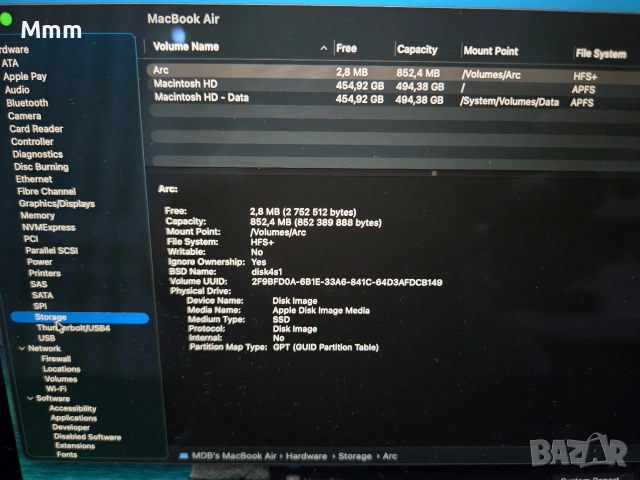
Task: Select Ethernet in the sidebar
Action: point(34,179)
